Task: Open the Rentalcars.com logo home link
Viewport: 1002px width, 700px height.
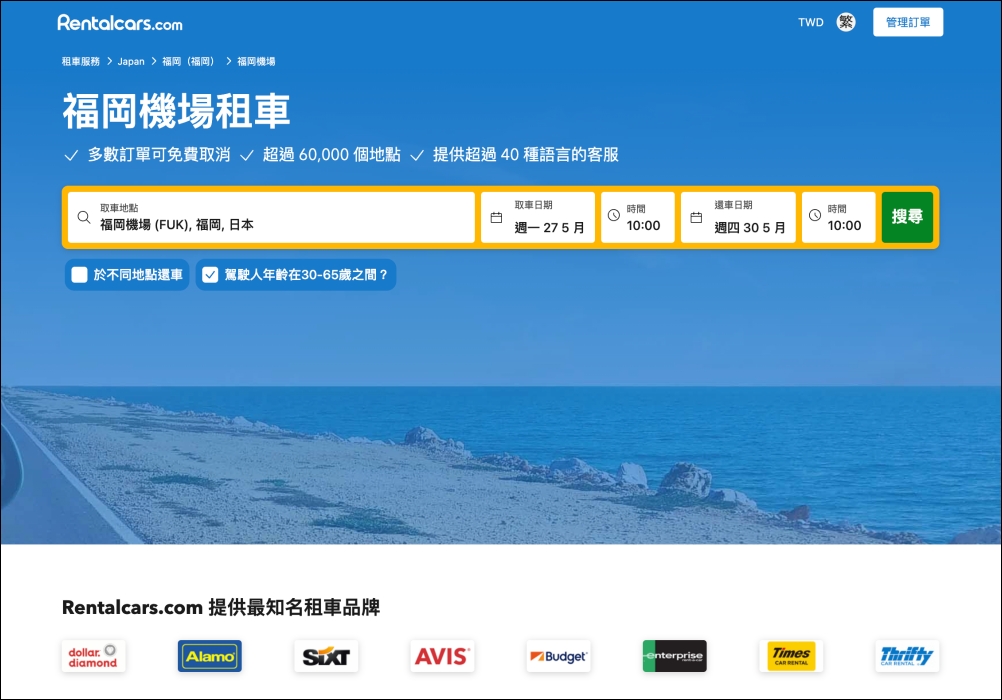Action: pos(119,23)
